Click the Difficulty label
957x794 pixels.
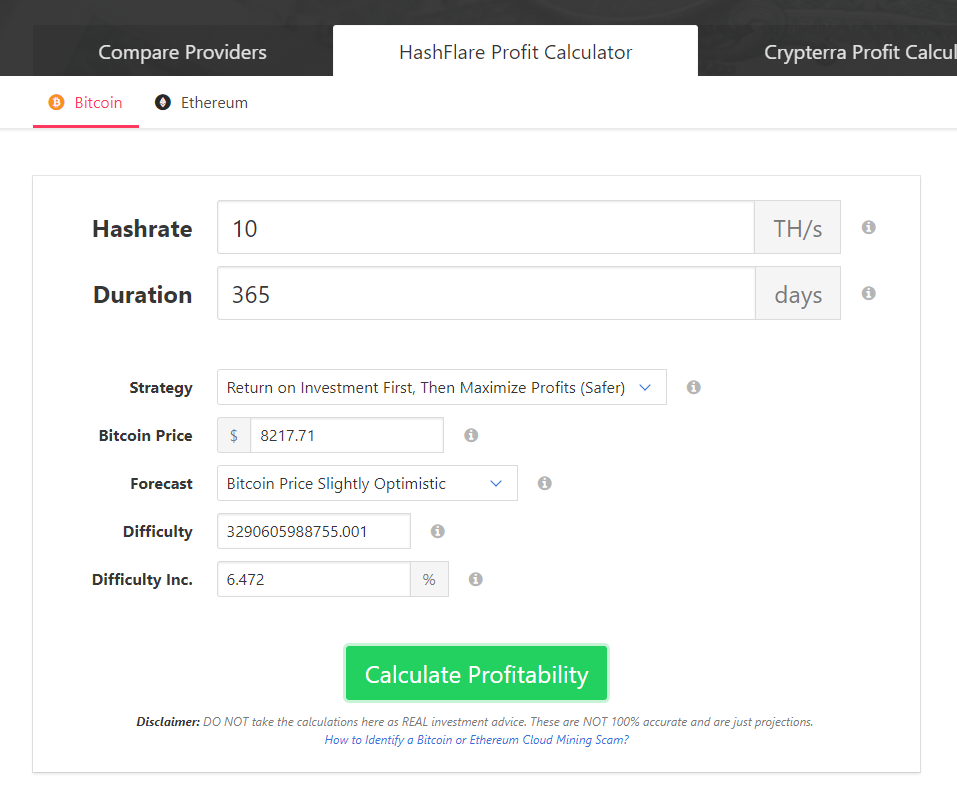pyautogui.click(x=157, y=532)
